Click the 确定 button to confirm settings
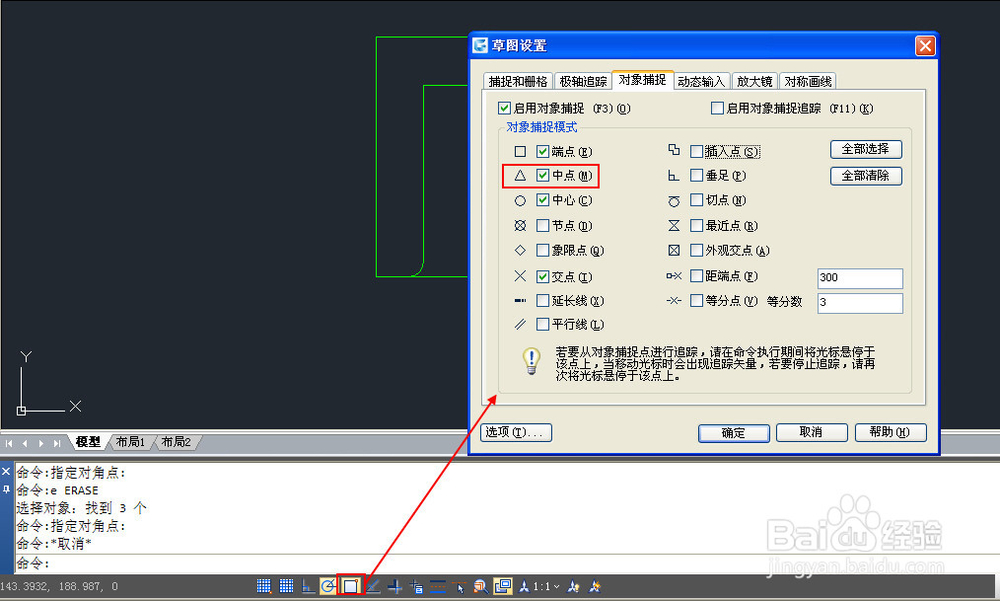 pyautogui.click(x=733, y=433)
